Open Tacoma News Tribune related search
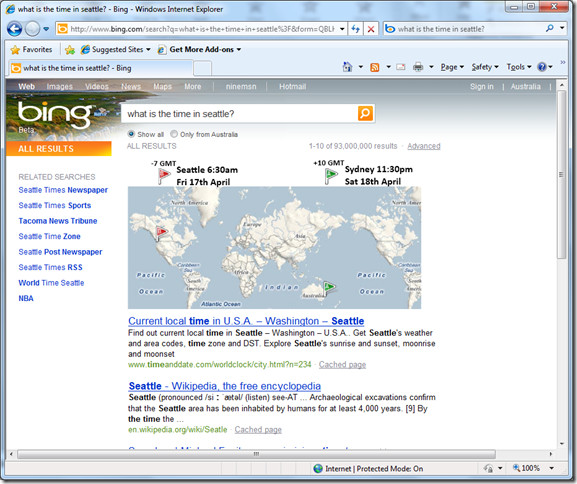Image resolution: width=577 pixels, height=484 pixels. pos(58,221)
